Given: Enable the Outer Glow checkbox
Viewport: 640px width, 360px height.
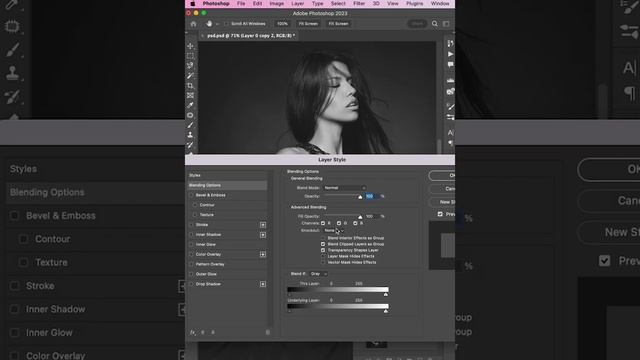Looking at the screenshot, I should [191, 274].
